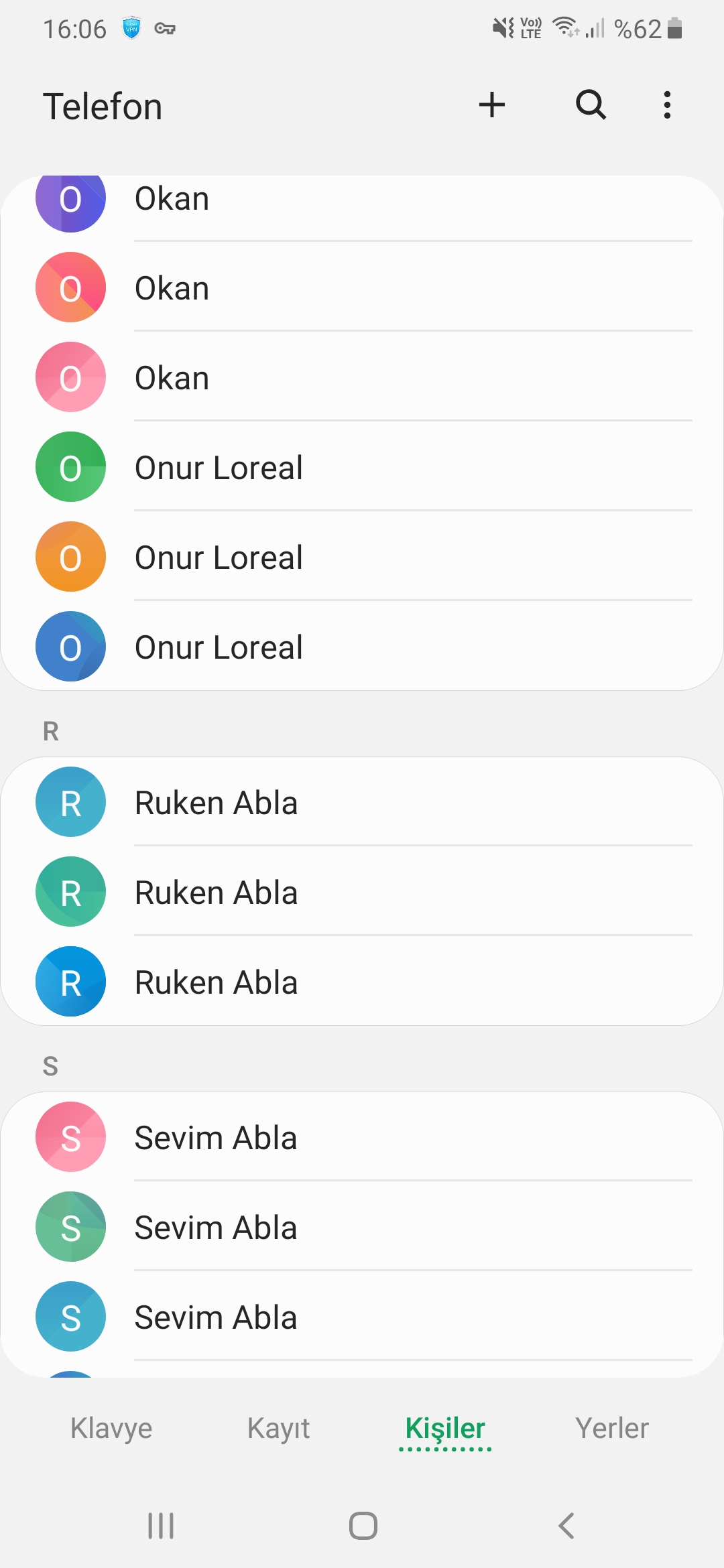
Task: Tap the orange O avatar for Onur Loreal
Action: point(70,557)
